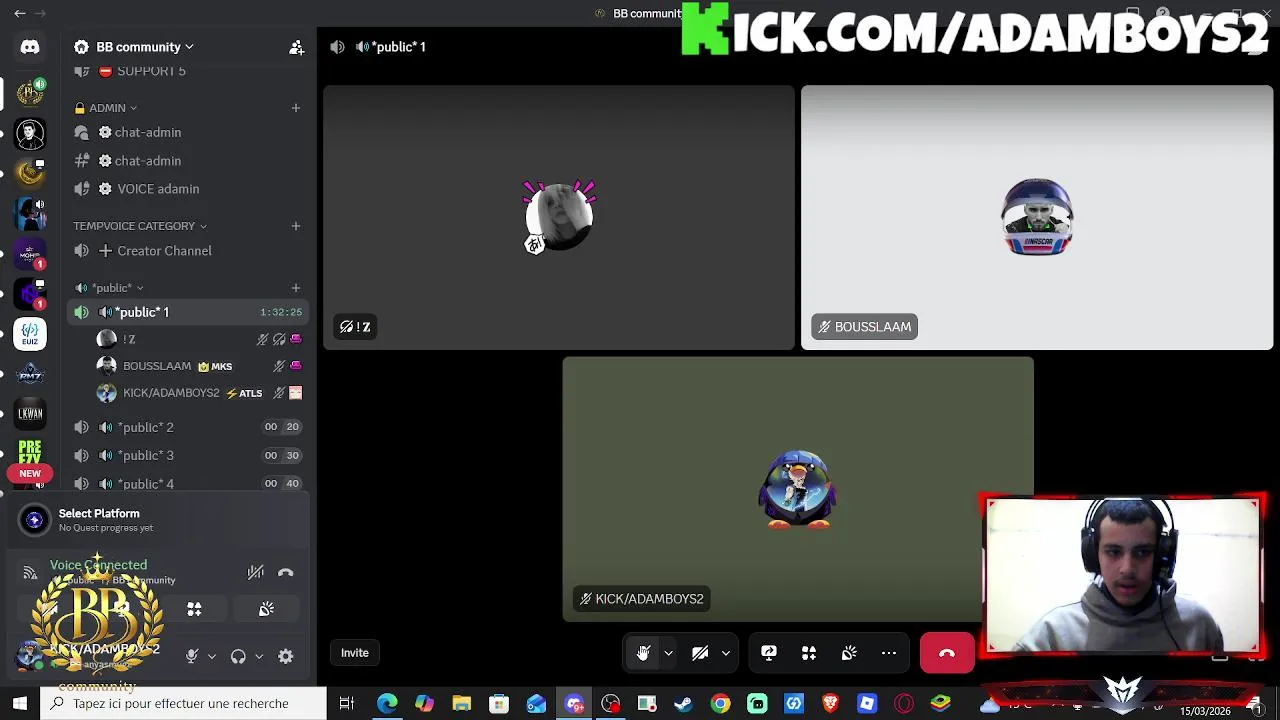1280x720 pixels.
Task: Open Microsoft Edge from the taskbar
Action: [x=387, y=704]
